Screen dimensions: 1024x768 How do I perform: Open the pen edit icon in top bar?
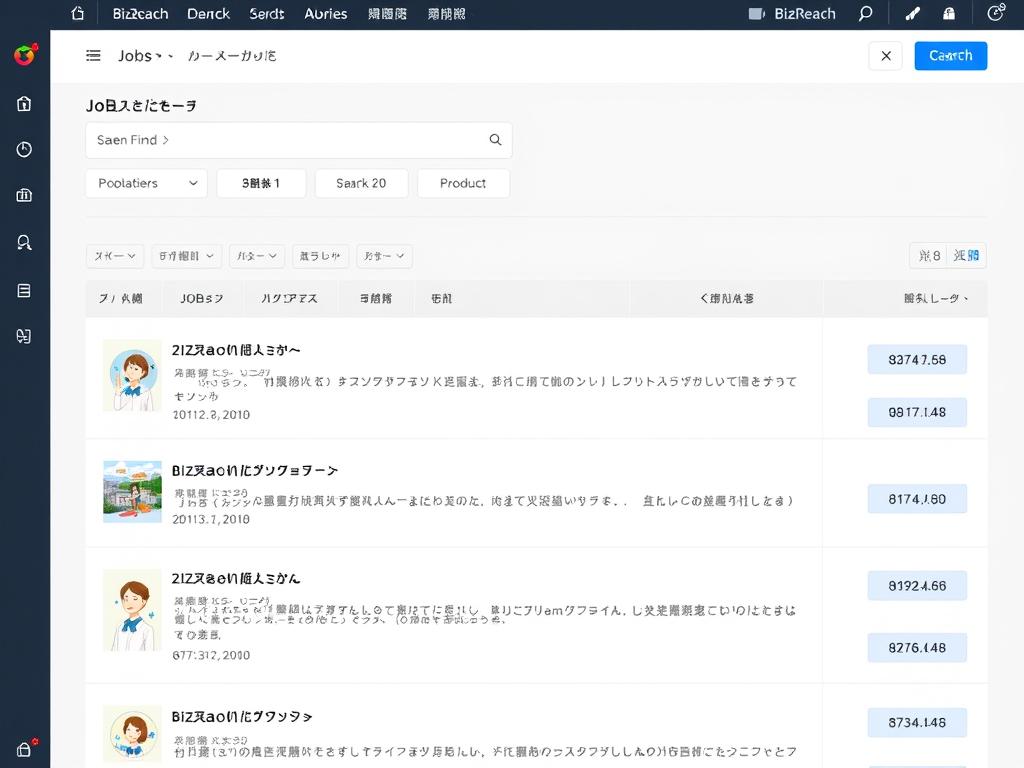point(912,14)
